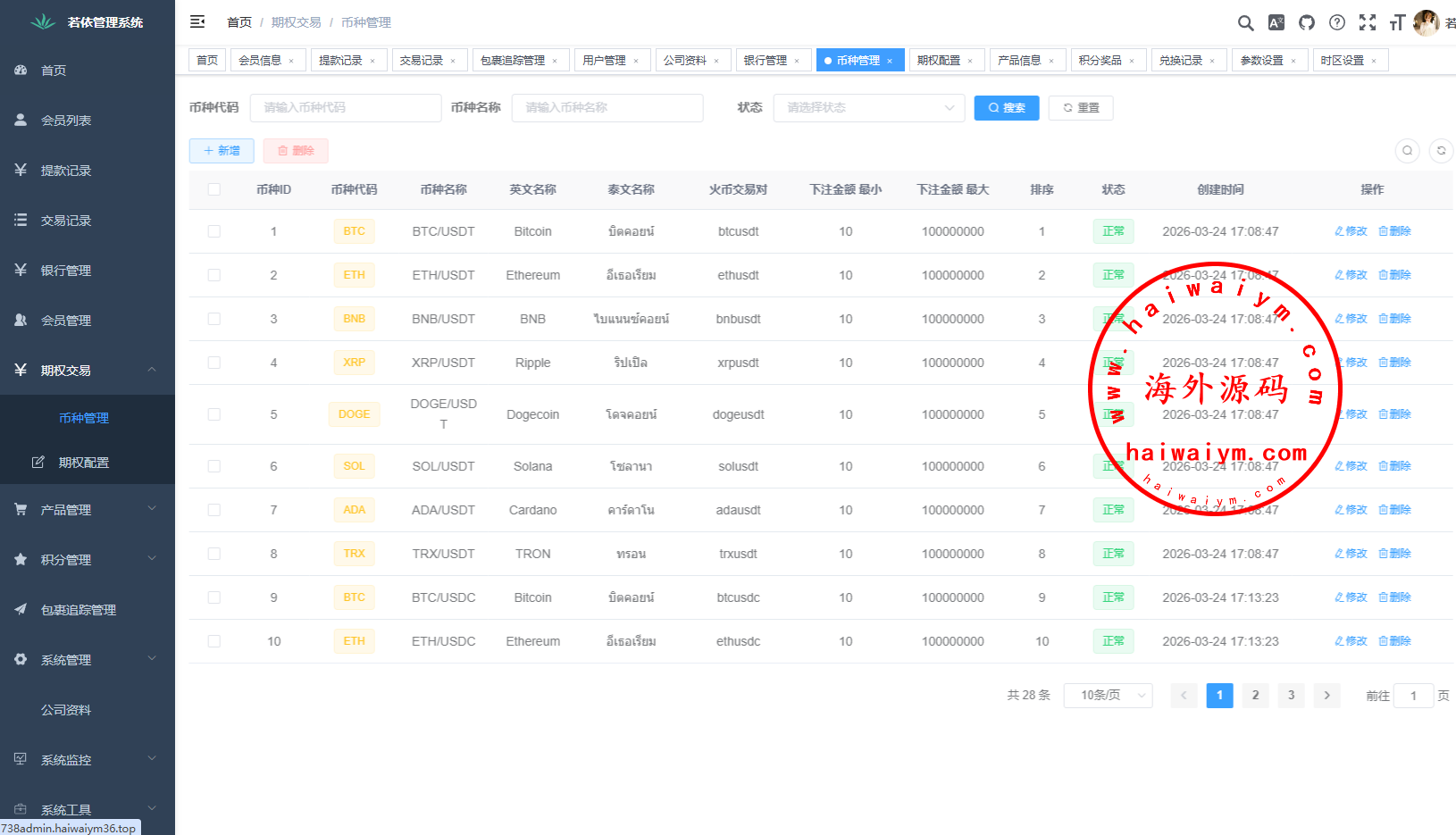Go to page 2 of the table
1456x835 pixels.
1255,696
